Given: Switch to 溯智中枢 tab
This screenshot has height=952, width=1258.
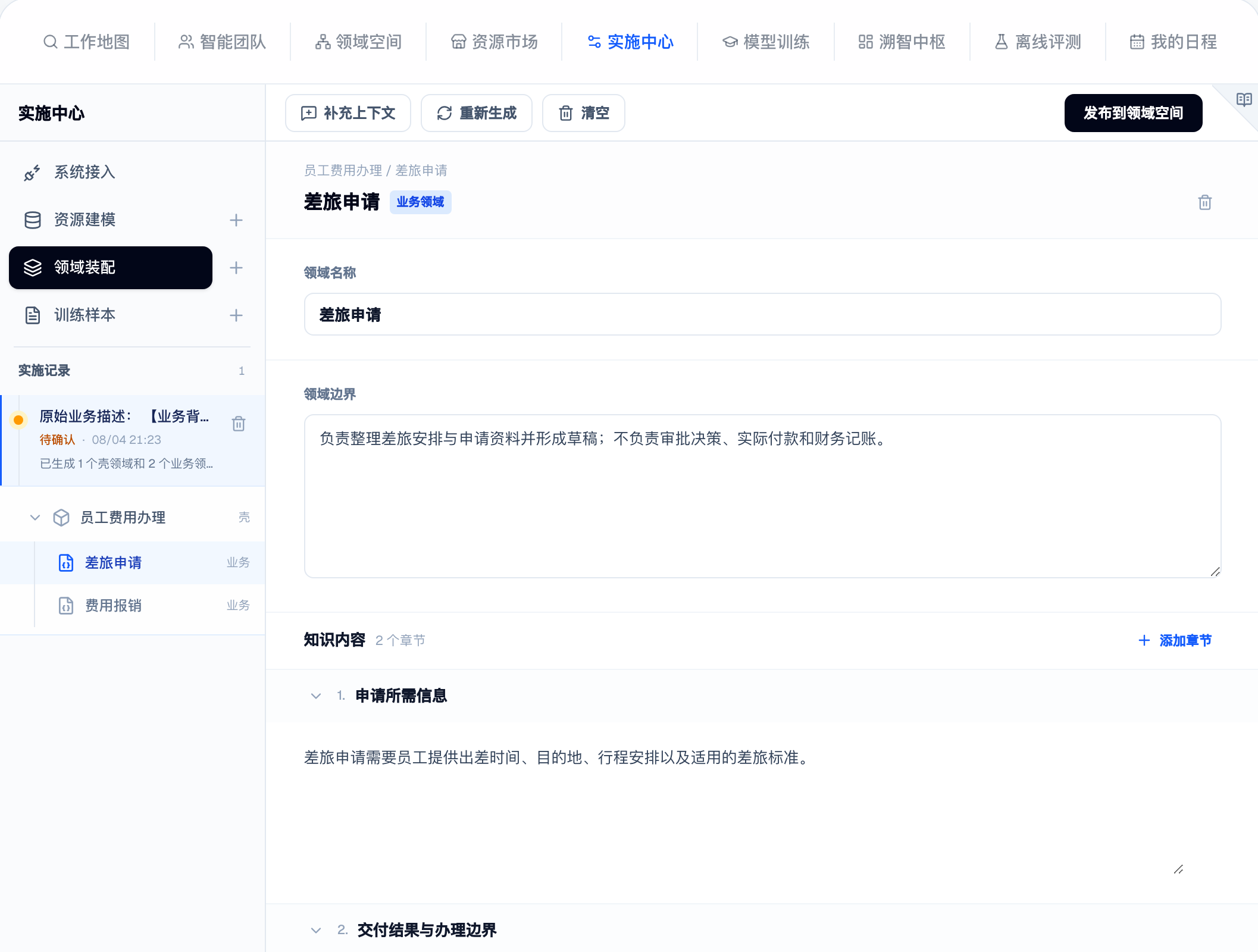Looking at the screenshot, I should 902,42.
